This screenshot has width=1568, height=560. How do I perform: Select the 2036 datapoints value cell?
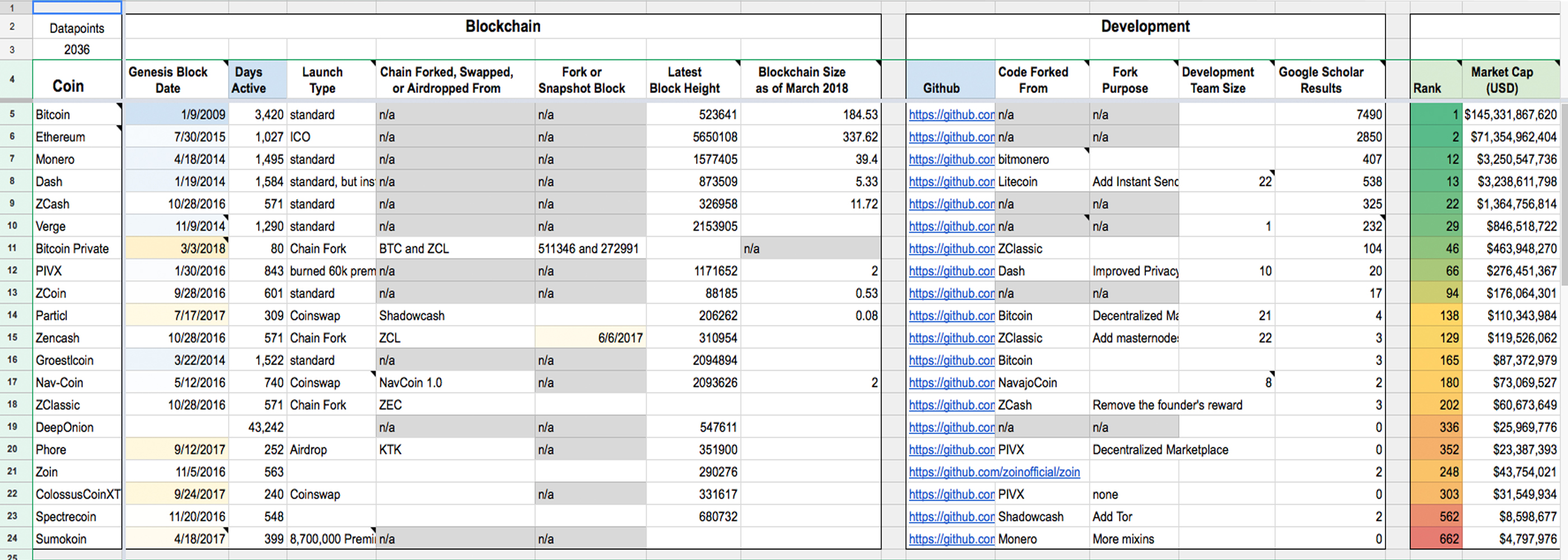pyautogui.click(x=77, y=50)
